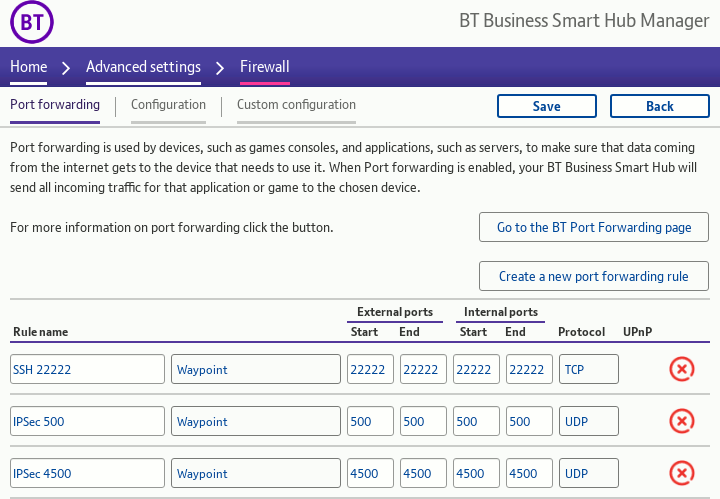This screenshot has height=499, width=720.
Task: Click the 'External ports' header
Action: pyautogui.click(x=395, y=312)
